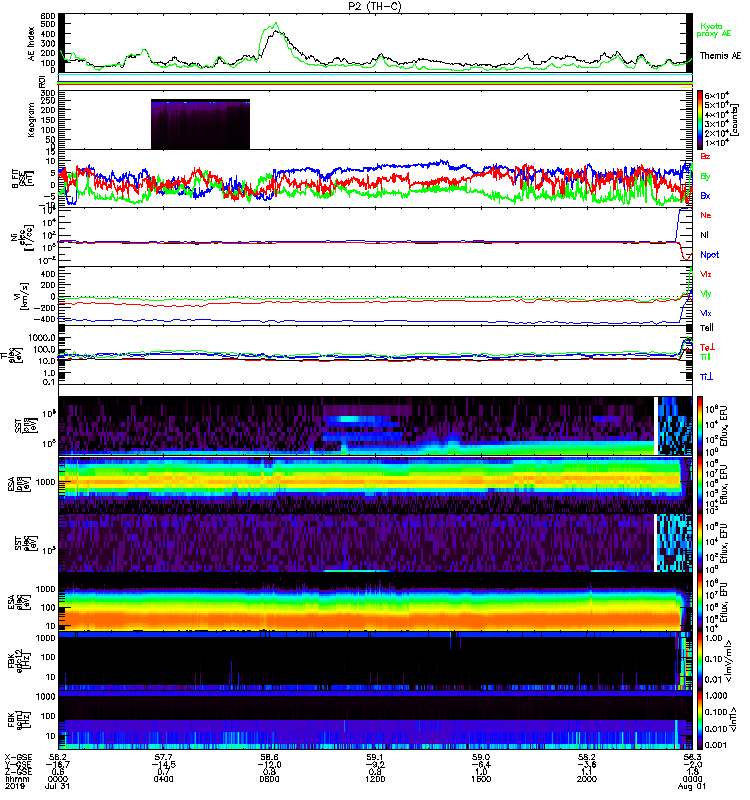
Task: Select the Themis AE legend label
Action: pyautogui.click(x=720, y=56)
